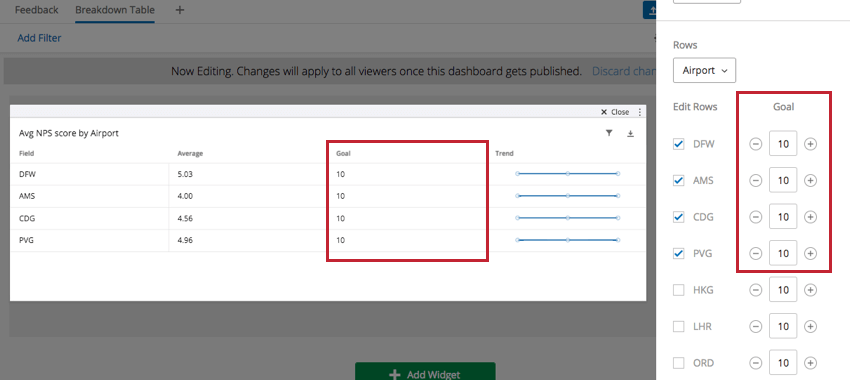Edit the ORD goal value field
The height and width of the screenshot is (380, 850).
783,362
